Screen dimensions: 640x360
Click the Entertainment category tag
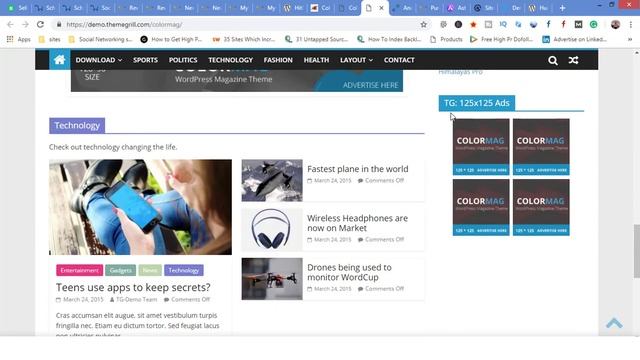tap(80, 270)
